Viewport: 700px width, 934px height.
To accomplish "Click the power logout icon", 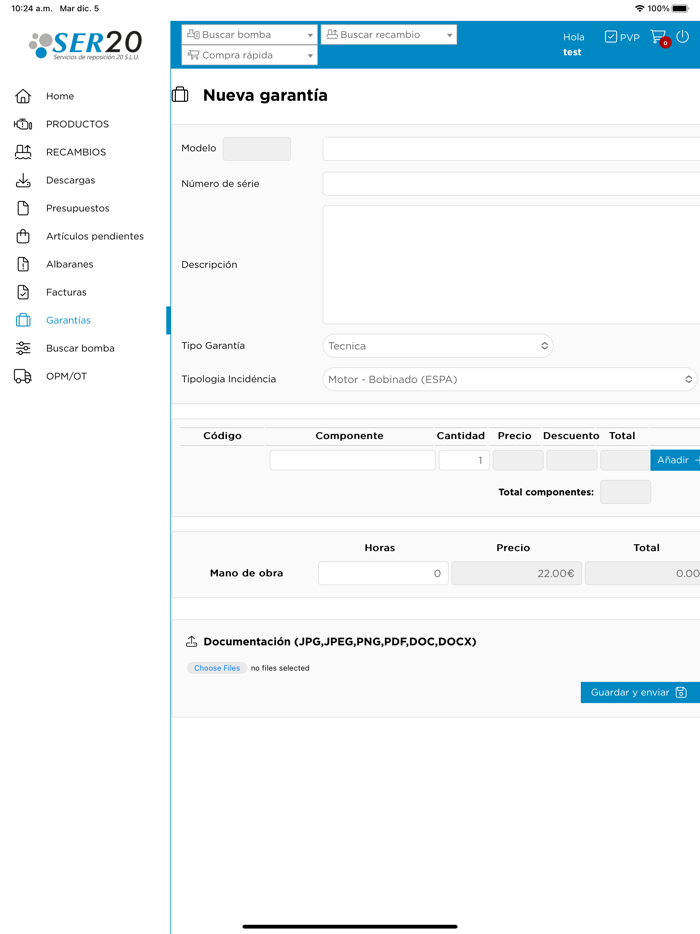I will (683, 36).
